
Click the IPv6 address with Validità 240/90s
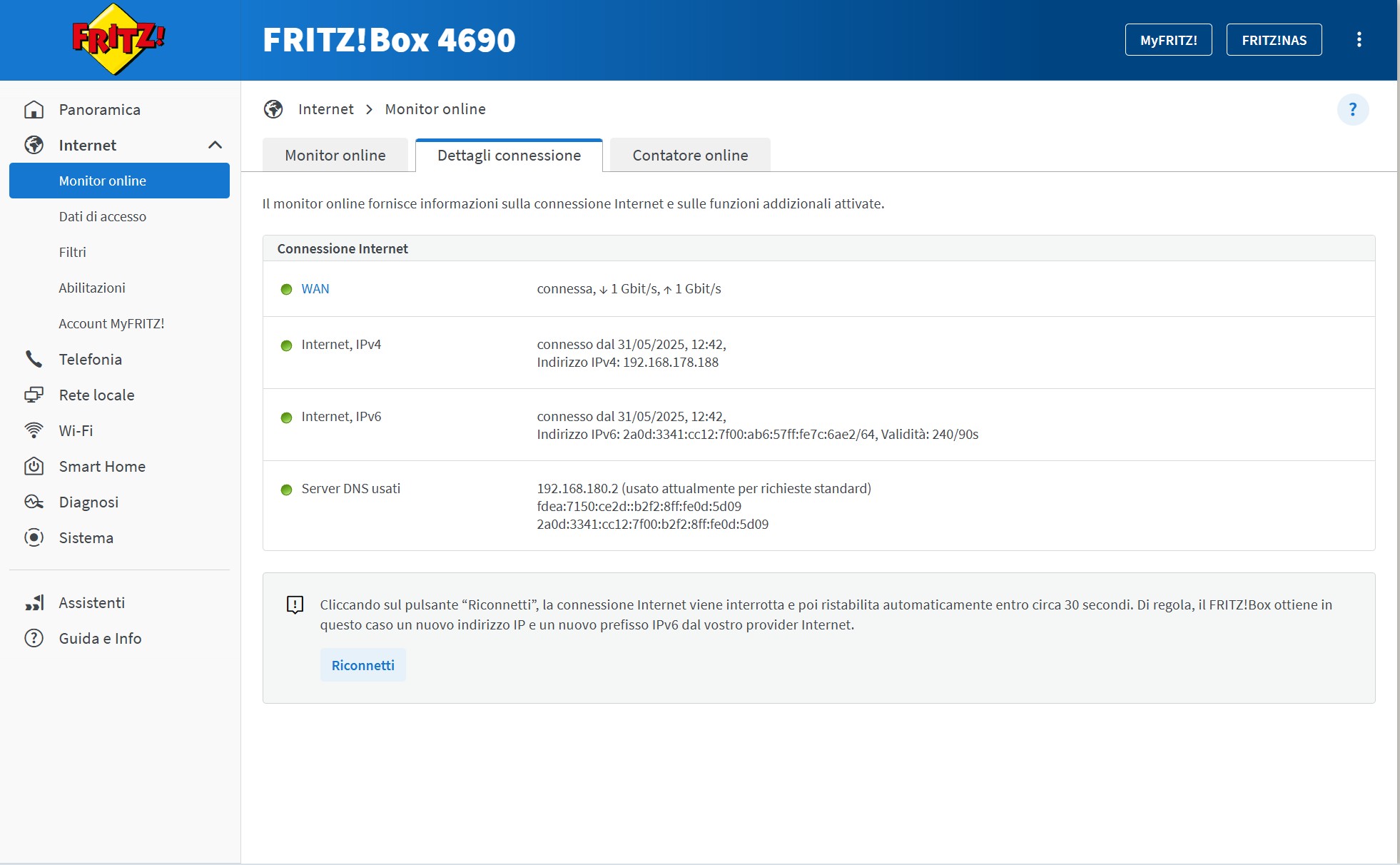(x=757, y=434)
